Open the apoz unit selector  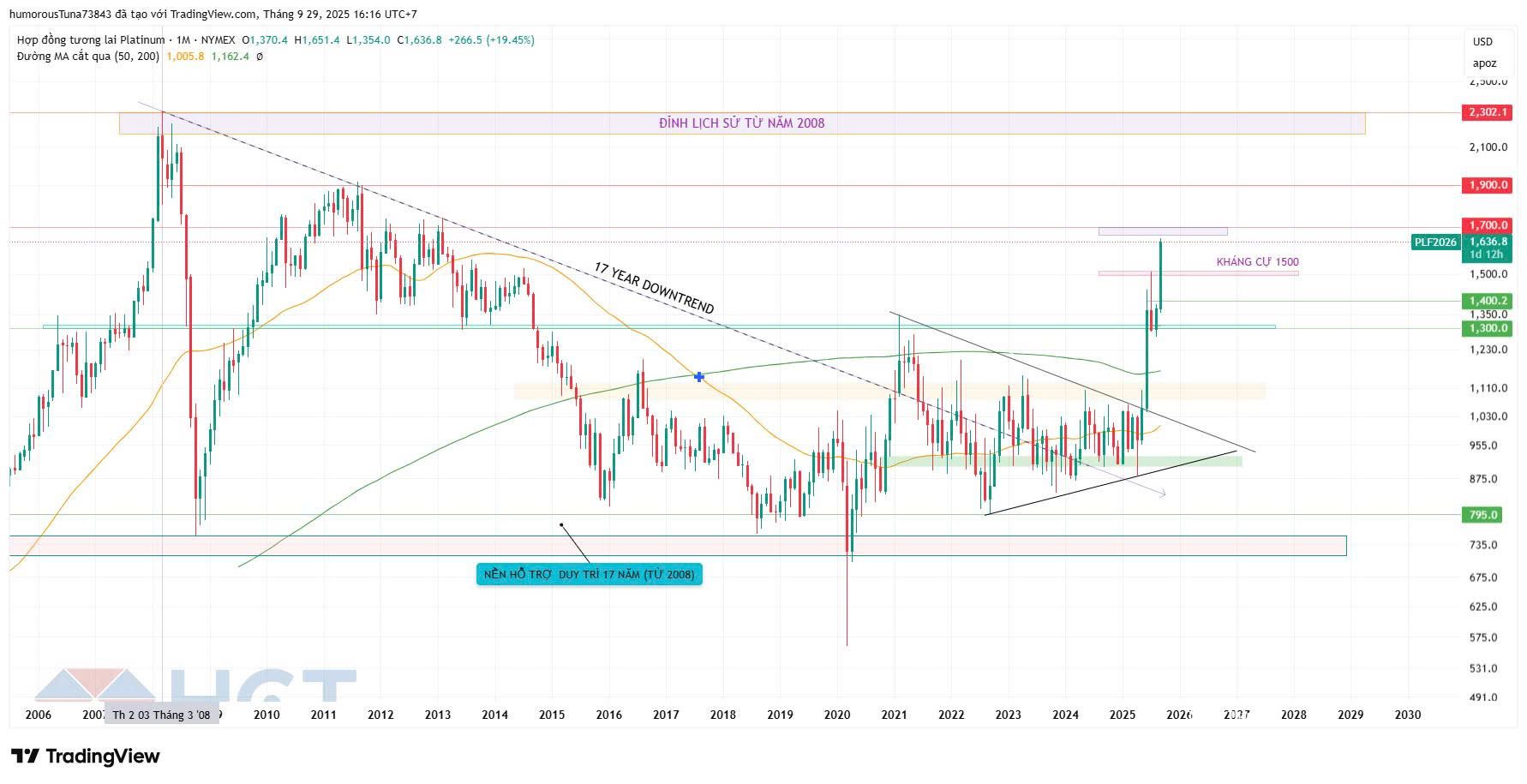click(1484, 63)
